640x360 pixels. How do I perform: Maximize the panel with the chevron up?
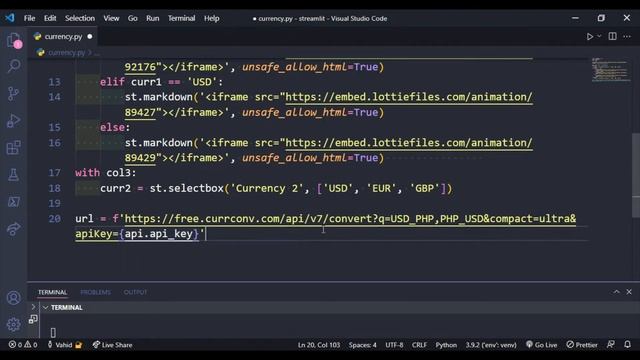[616, 291]
